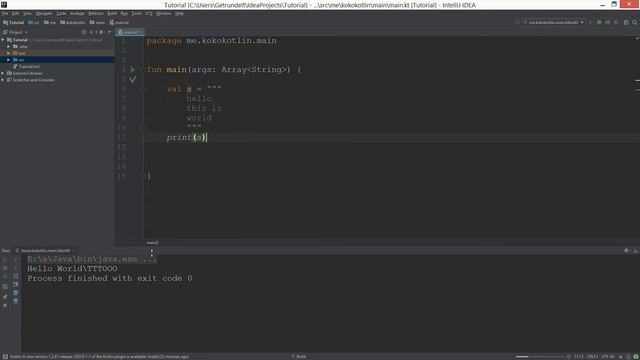Click the kokokotlin folder breadcrumb
Screen dimensions: 640x360
tap(73, 22)
